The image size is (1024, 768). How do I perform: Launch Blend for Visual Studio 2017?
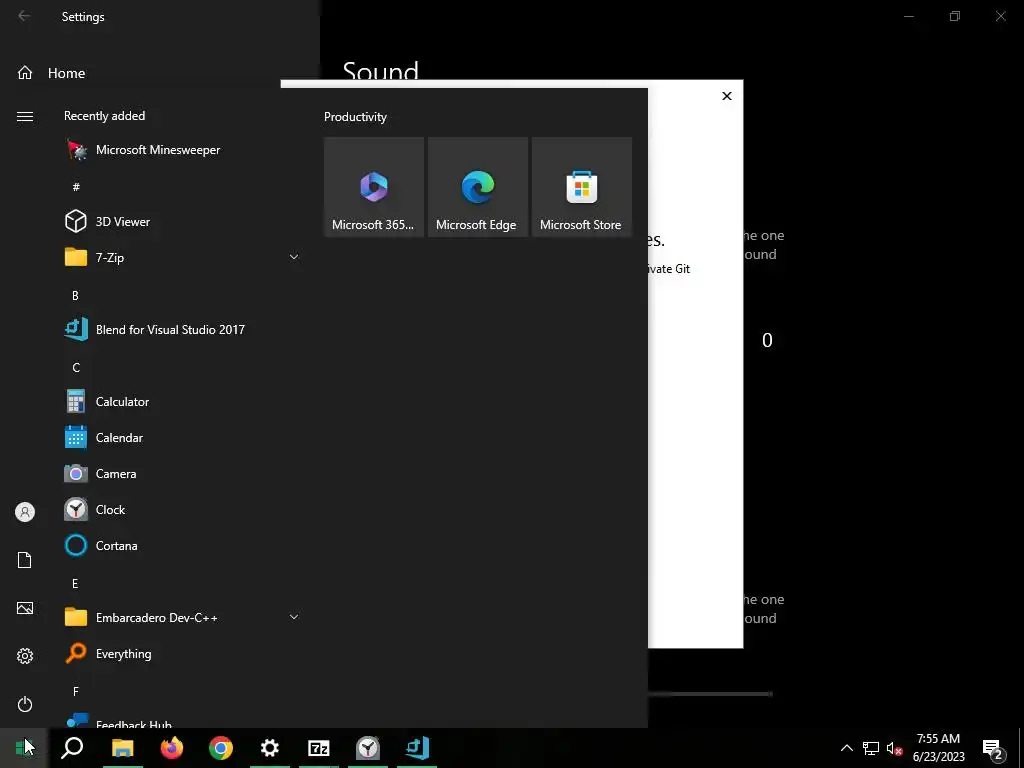coord(182,330)
